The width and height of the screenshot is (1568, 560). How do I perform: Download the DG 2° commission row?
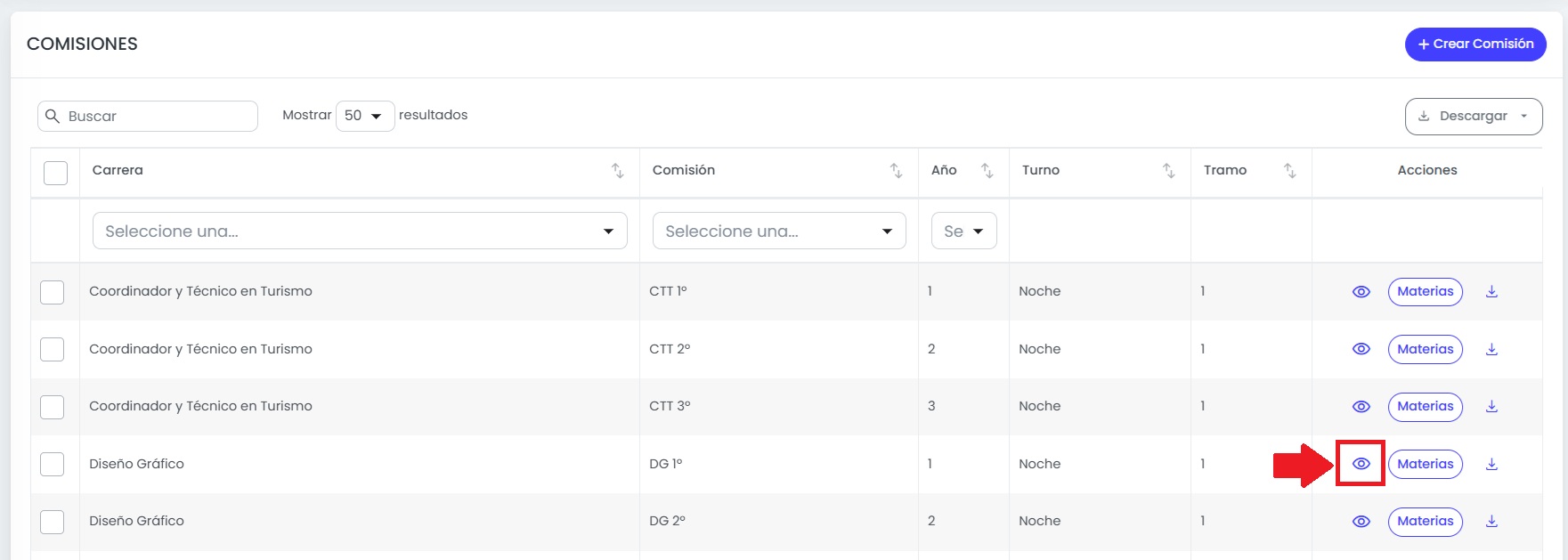click(x=1491, y=522)
